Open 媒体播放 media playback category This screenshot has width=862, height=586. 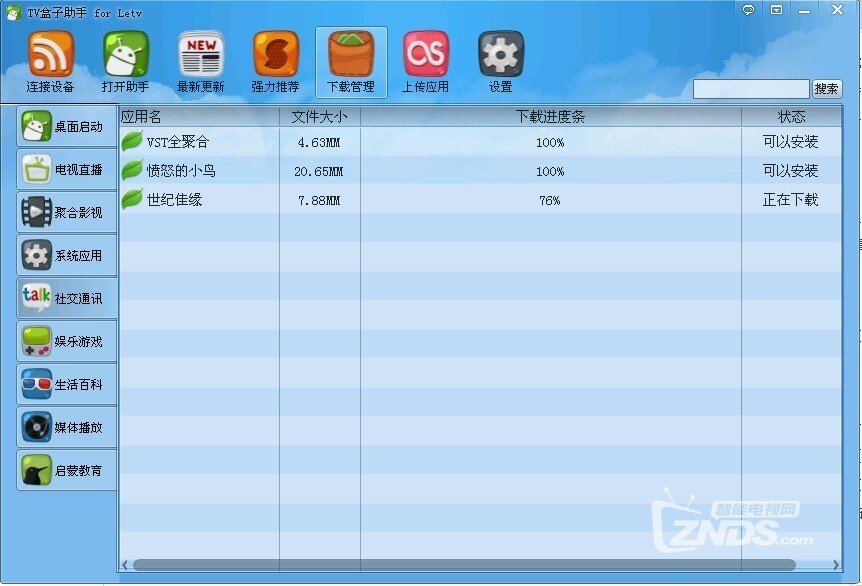(x=67, y=427)
